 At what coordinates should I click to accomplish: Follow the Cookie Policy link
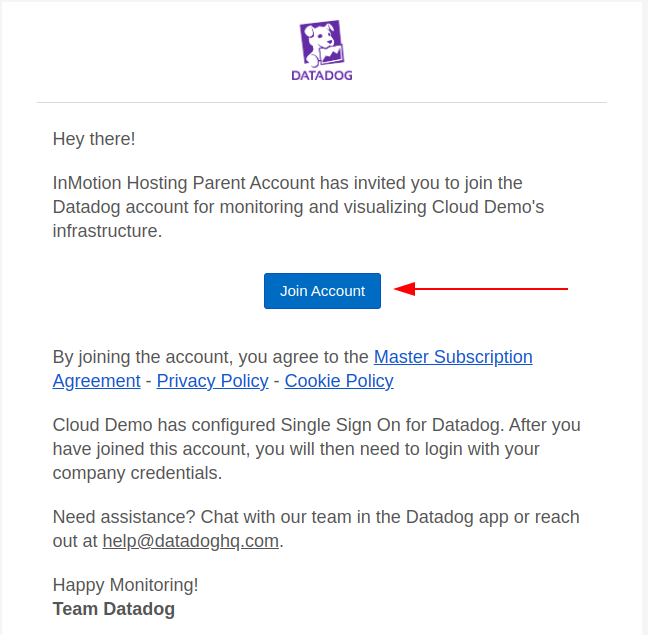pos(339,381)
